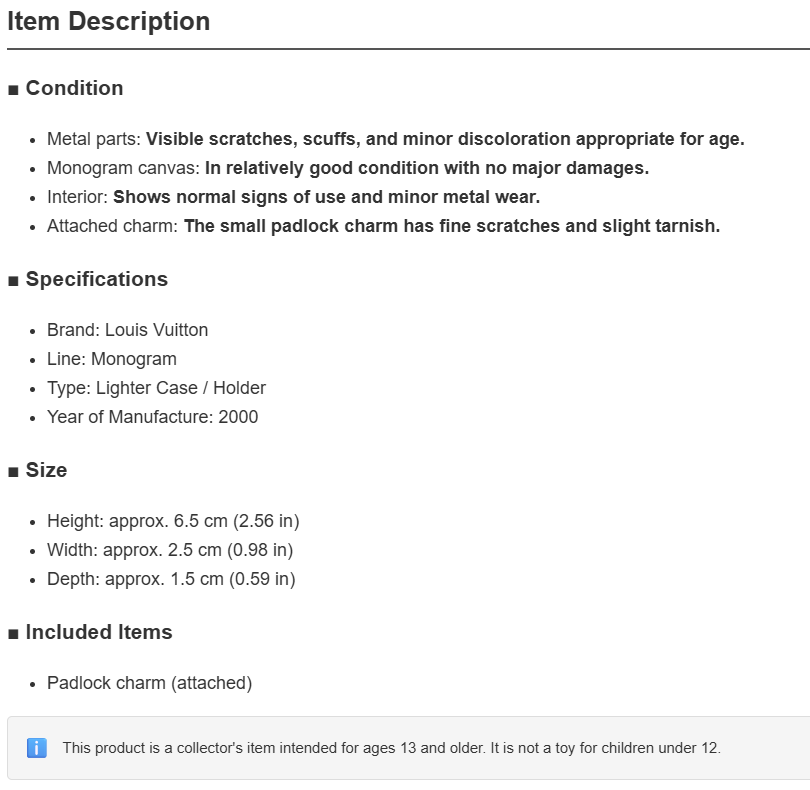The image size is (810, 790).
Task: Click the Included Items heading
Action: (99, 632)
